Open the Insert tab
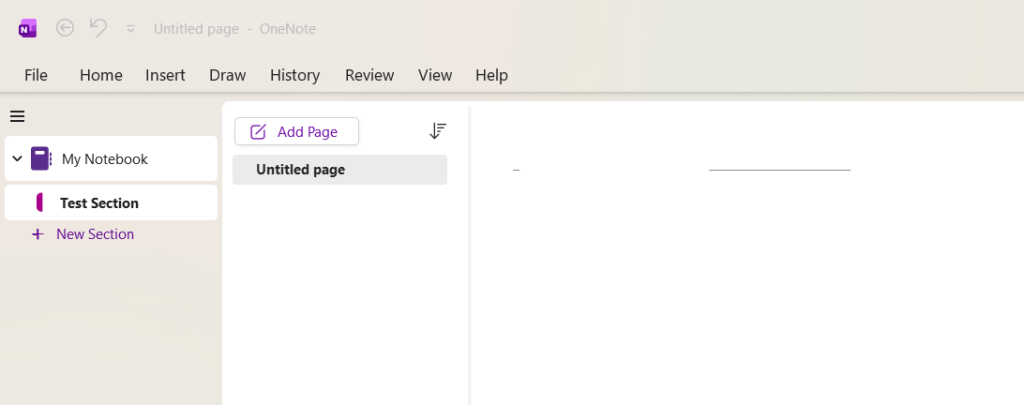 point(165,75)
